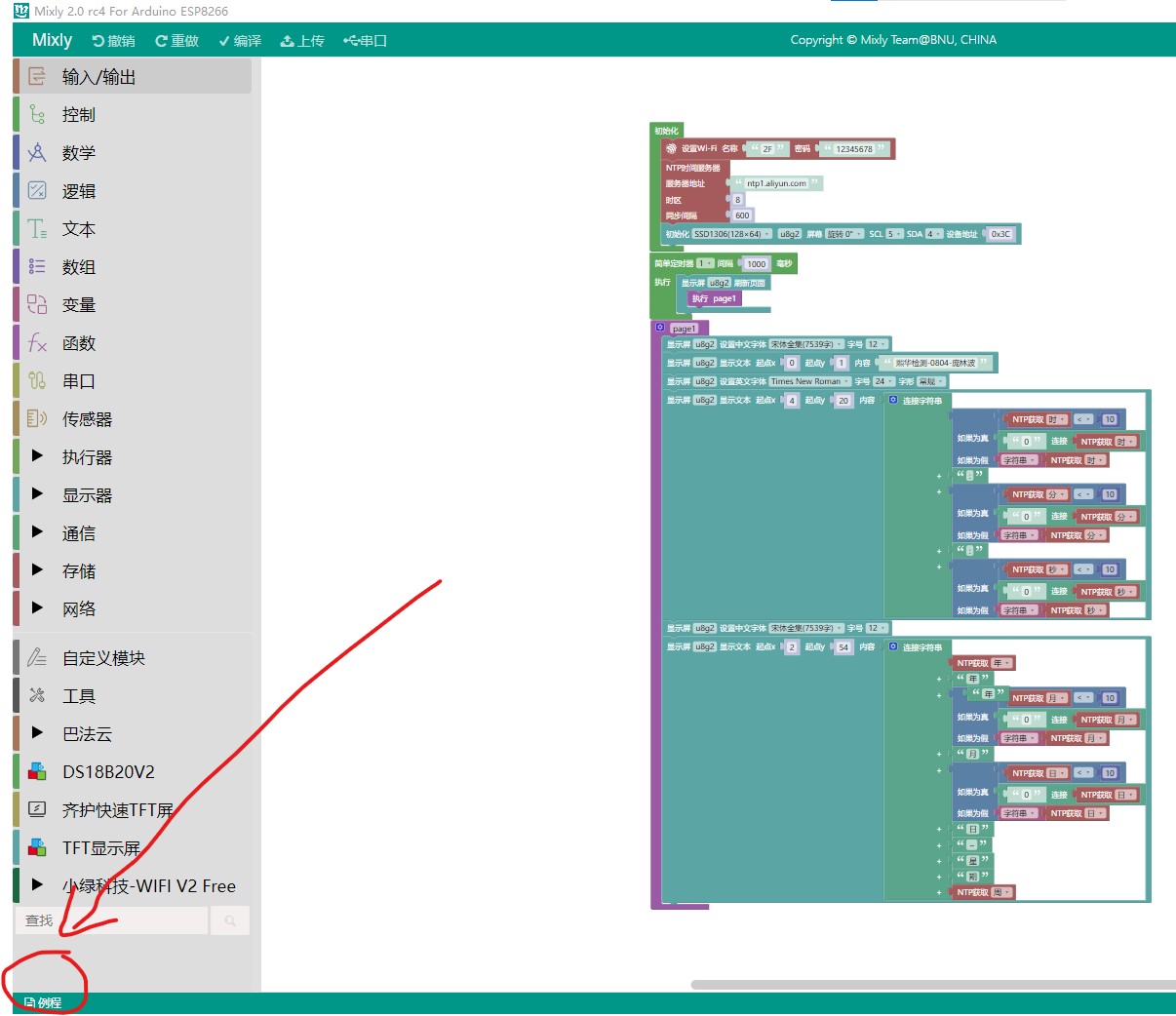Click the 查找 search input box
Image resolution: width=1176 pixels, height=1016 pixels.
[x=111, y=920]
